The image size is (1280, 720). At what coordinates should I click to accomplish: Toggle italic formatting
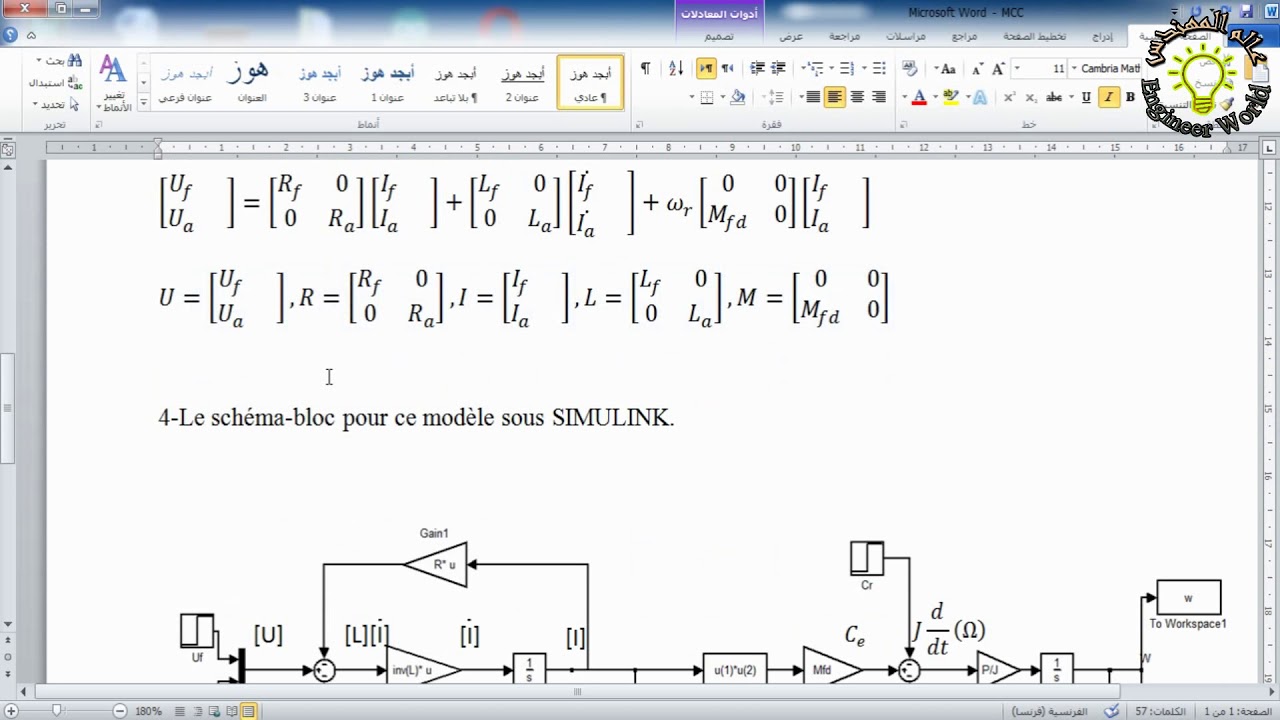[1109, 97]
